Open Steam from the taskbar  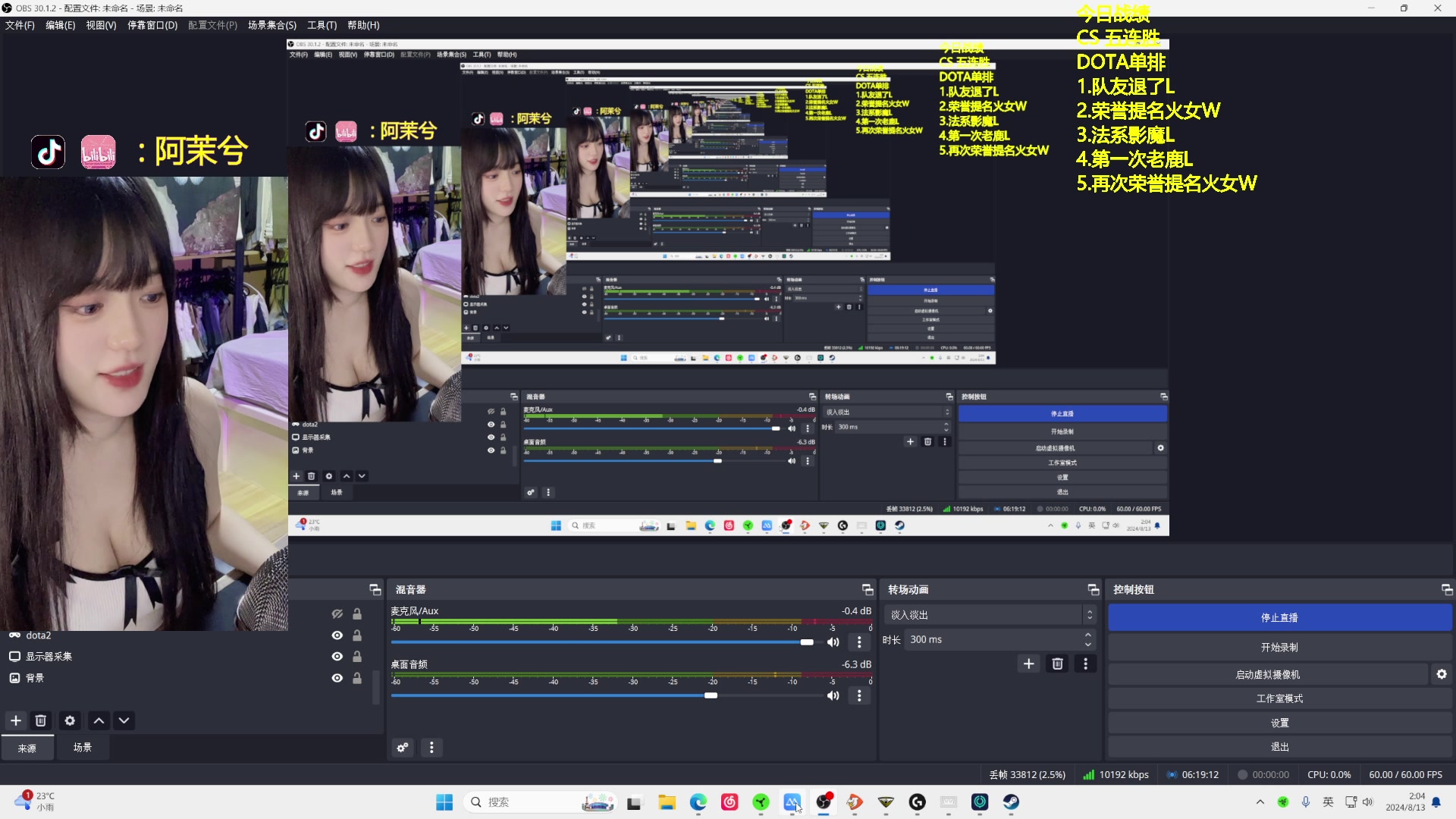tap(1011, 802)
